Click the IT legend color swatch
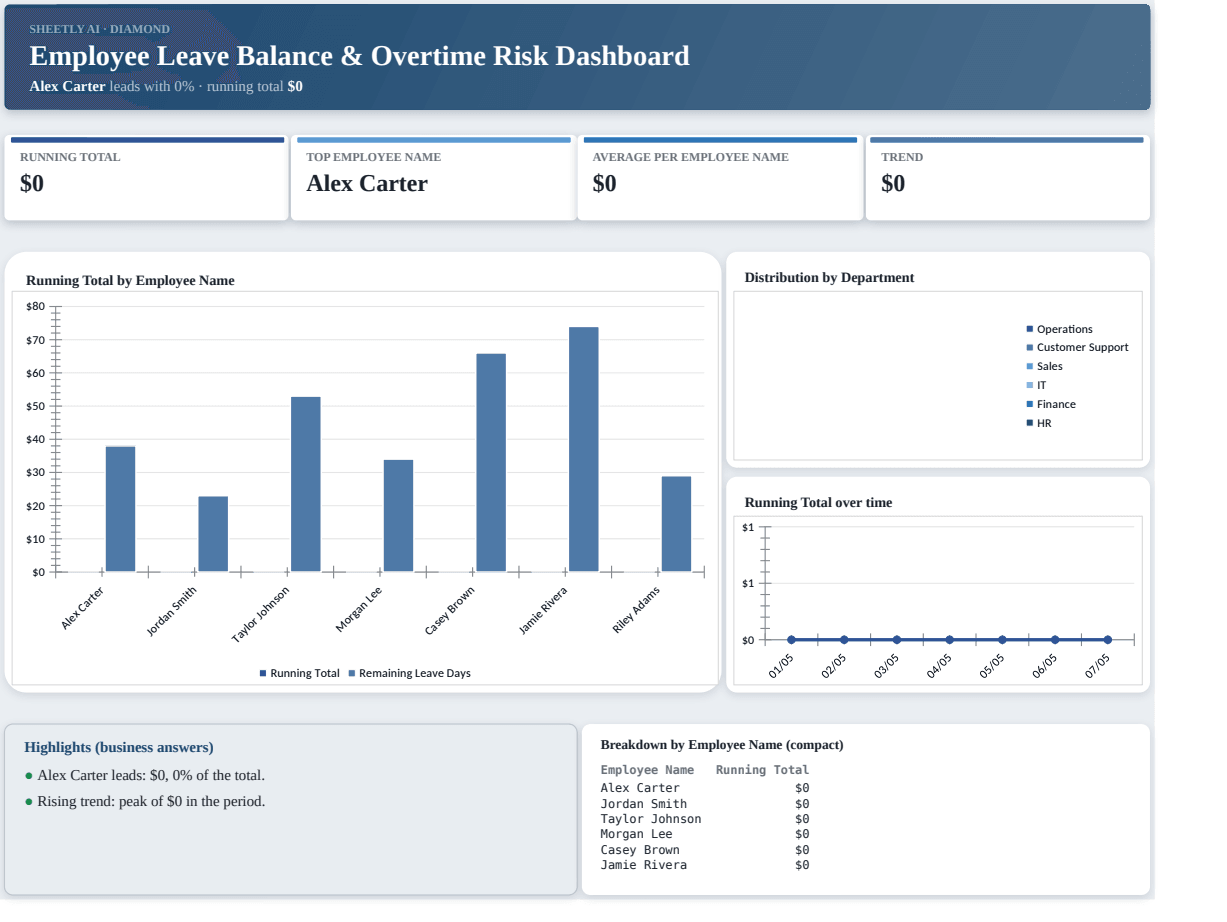 (x=1029, y=385)
